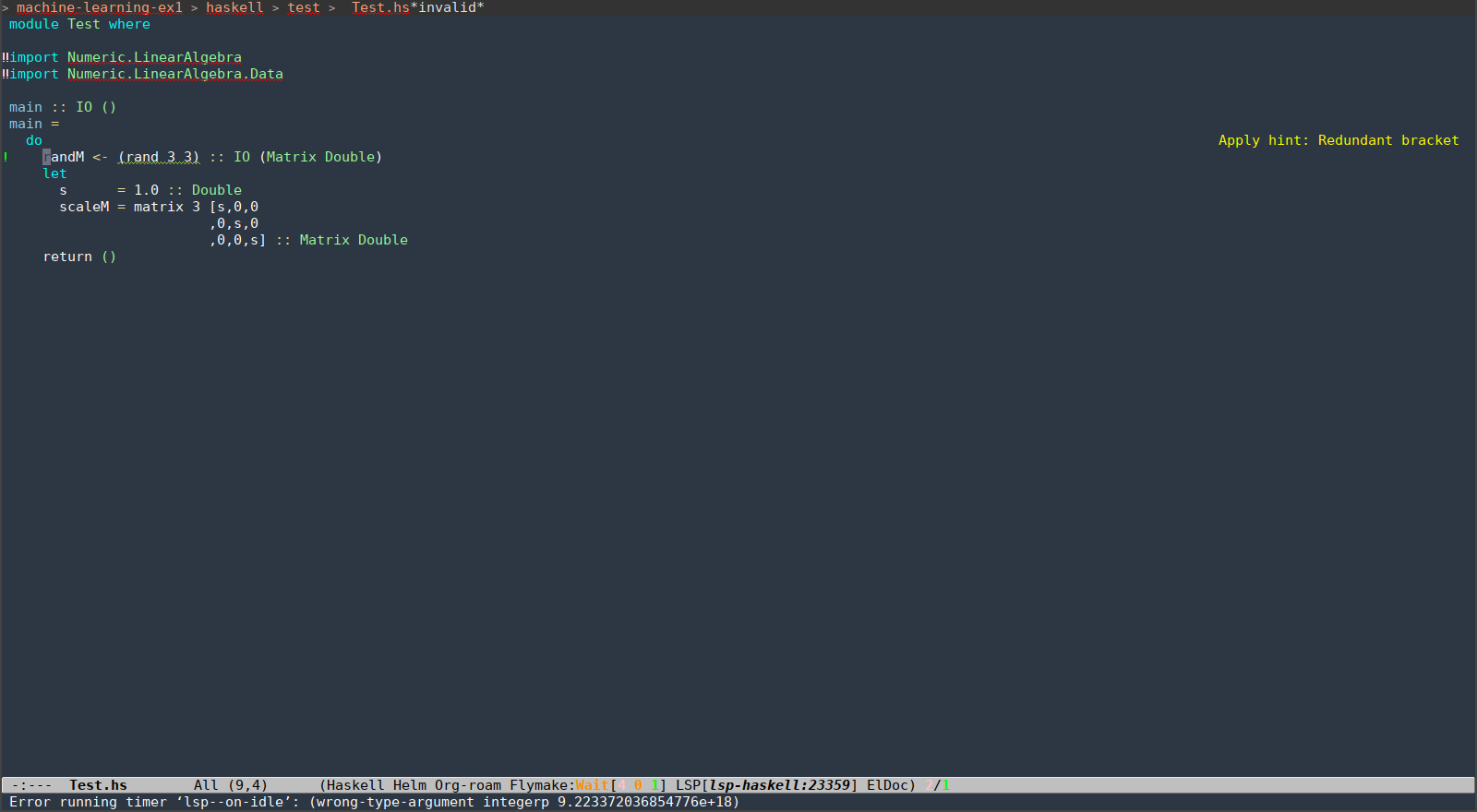
Task: Click the let keyword
Action: click(x=54, y=173)
